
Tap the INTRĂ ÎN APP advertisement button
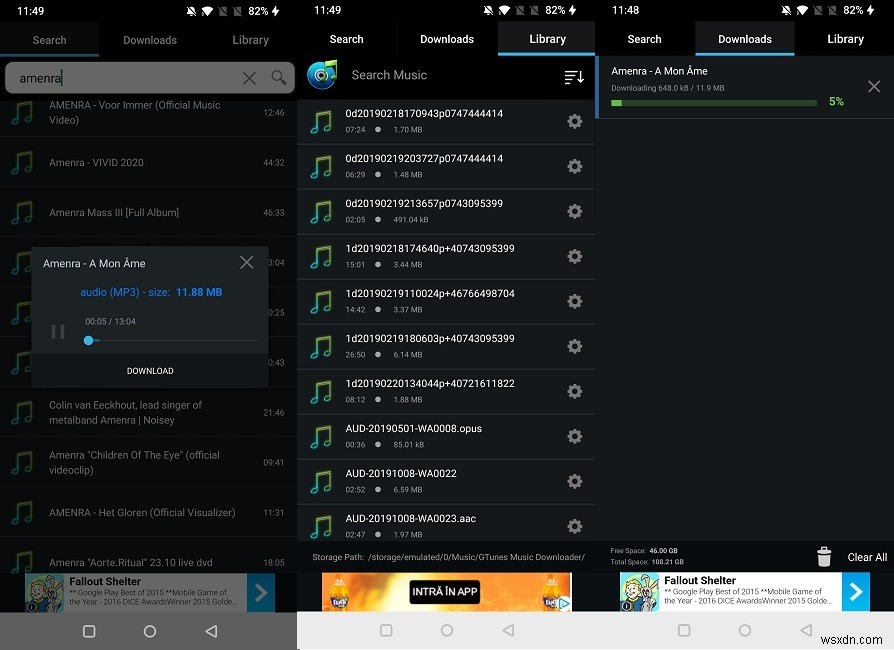pyautogui.click(x=446, y=591)
